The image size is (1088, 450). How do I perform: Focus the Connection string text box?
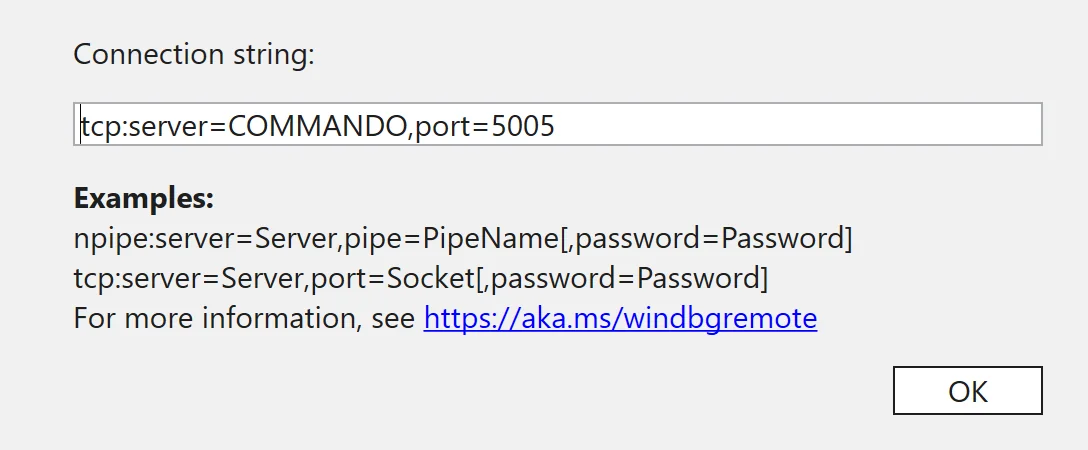pyautogui.click(x=558, y=124)
